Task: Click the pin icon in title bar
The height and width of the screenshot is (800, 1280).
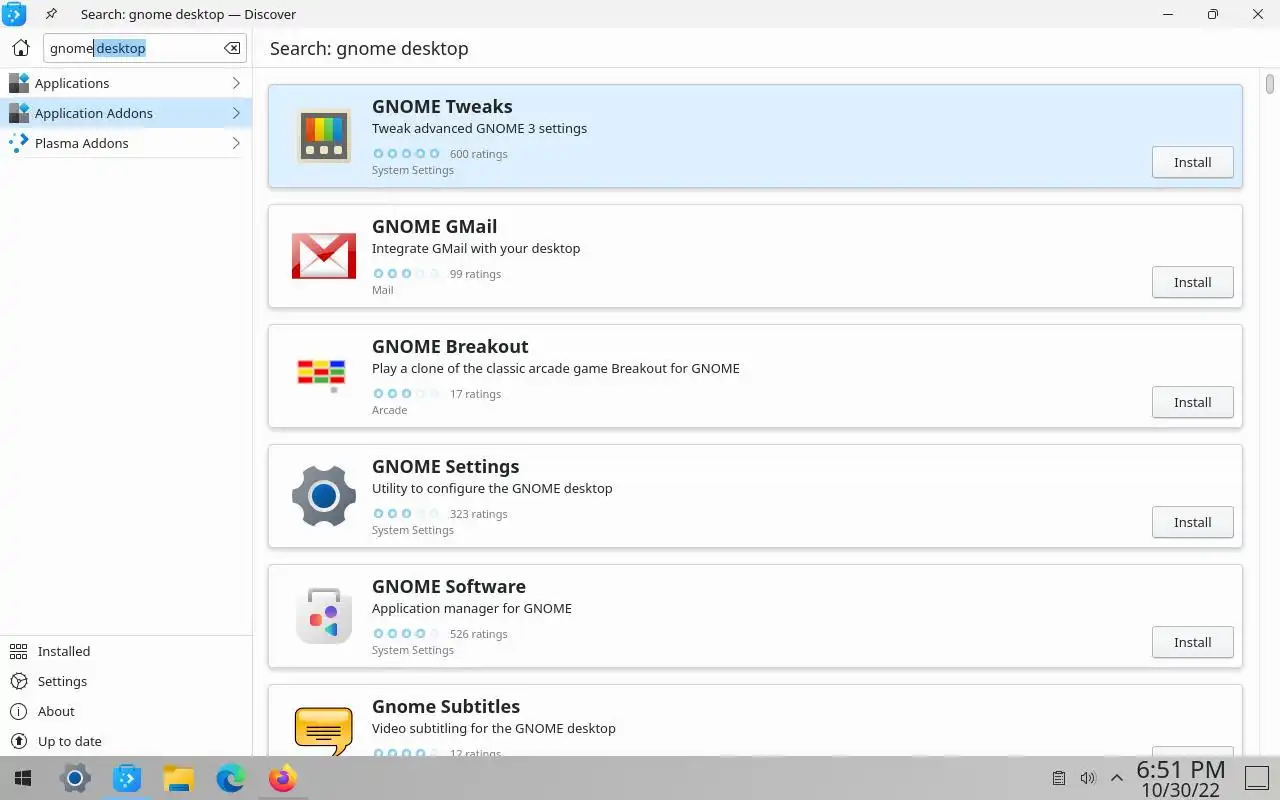Action: [x=52, y=14]
